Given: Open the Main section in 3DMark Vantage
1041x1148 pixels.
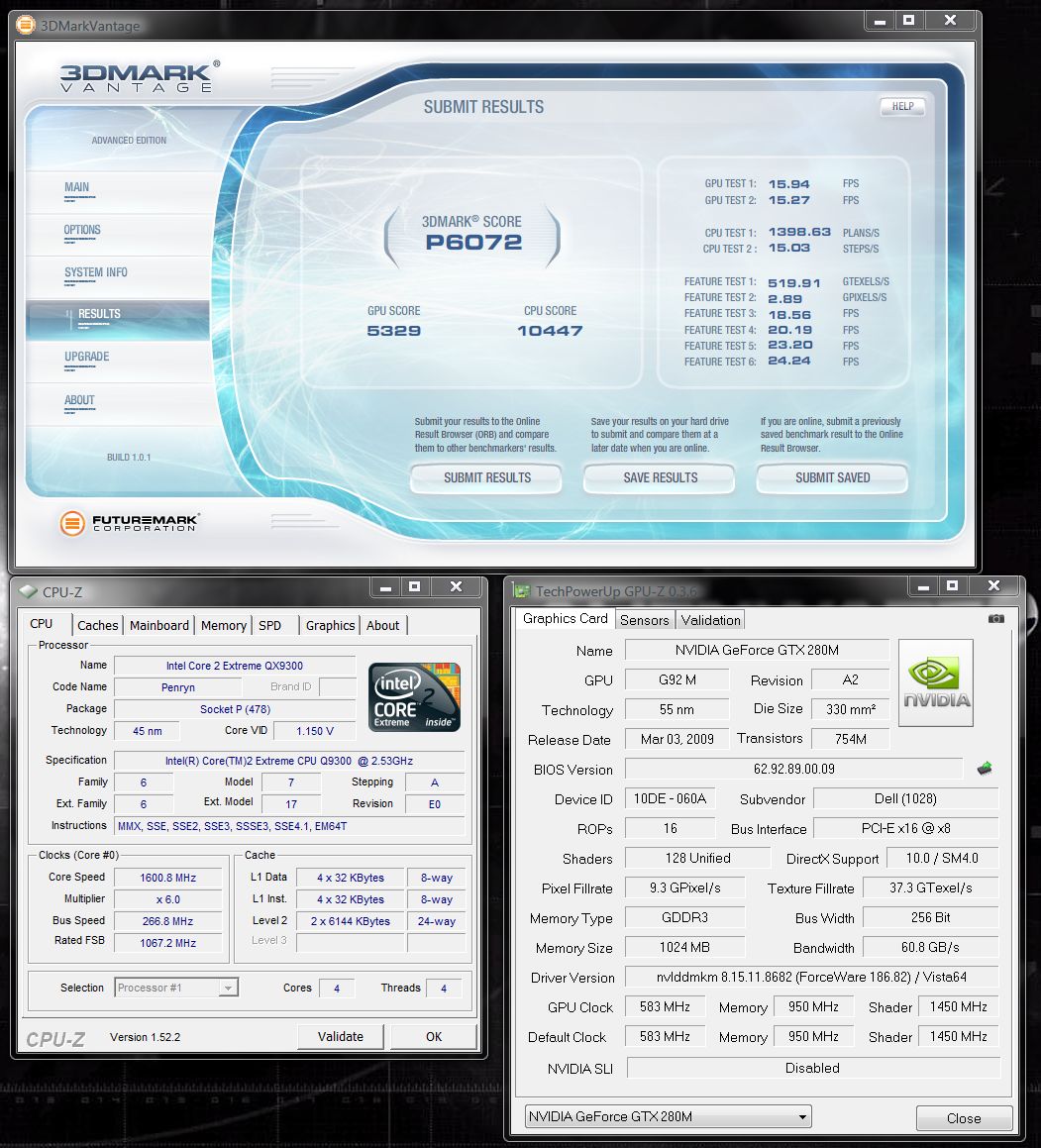Looking at the screenshot, I should coord(77,187).
